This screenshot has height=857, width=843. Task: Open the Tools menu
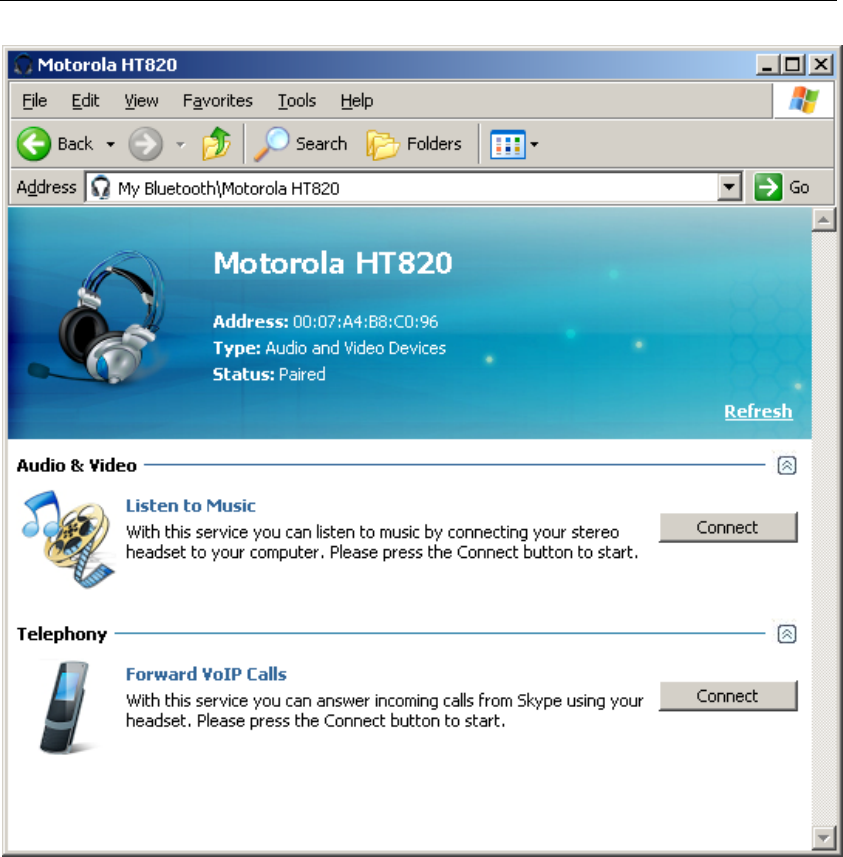point(297,101)
